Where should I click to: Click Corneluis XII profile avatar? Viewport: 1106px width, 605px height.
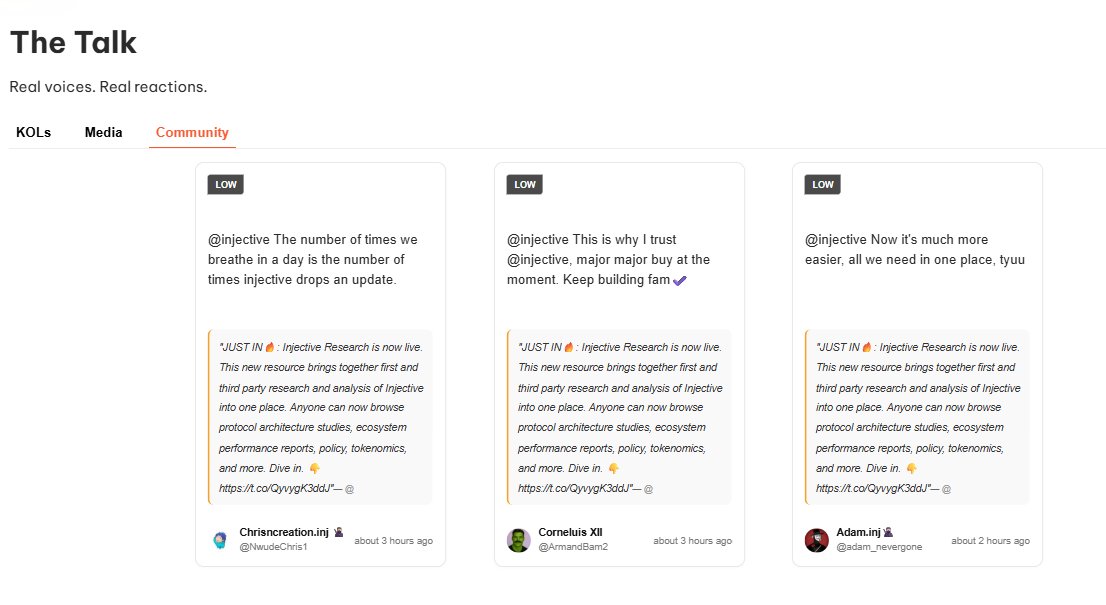[x=518, y=540]
